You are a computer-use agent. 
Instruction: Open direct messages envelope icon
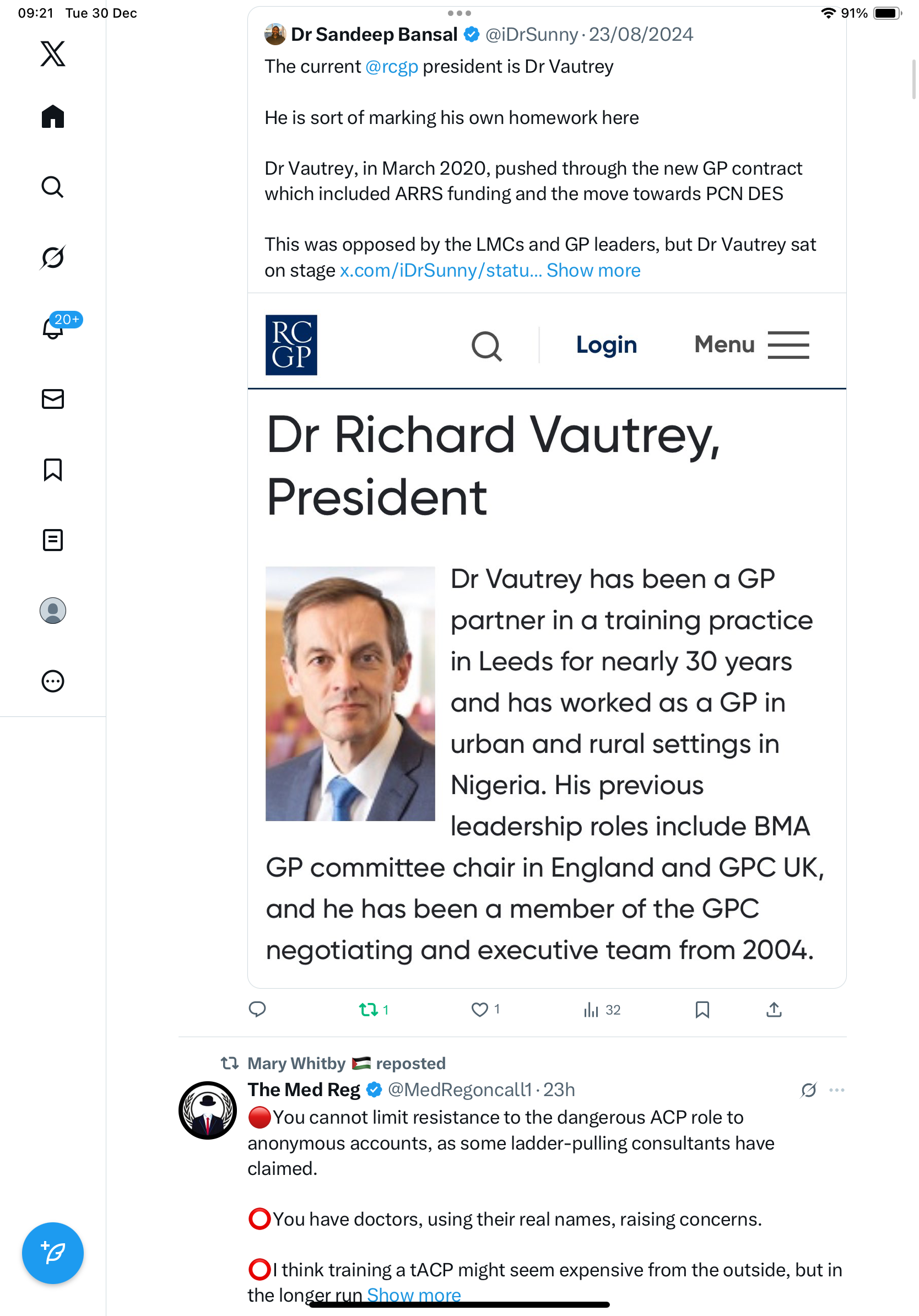[53, 399]
